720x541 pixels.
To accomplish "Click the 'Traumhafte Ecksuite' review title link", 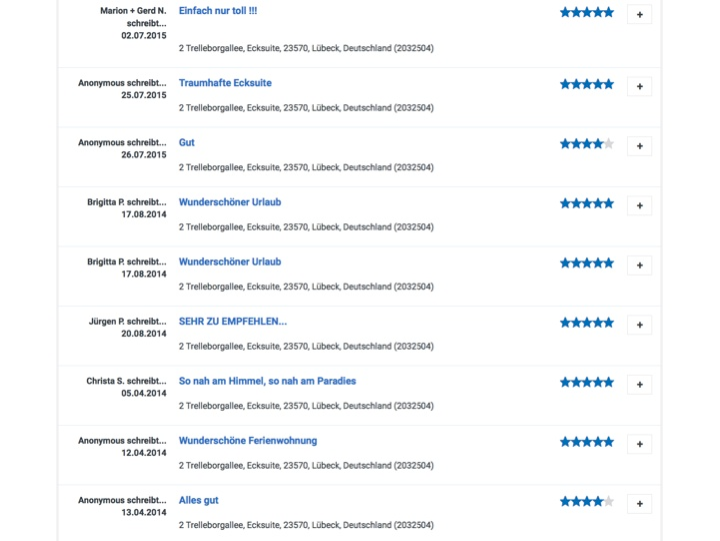I will (225, 83).
